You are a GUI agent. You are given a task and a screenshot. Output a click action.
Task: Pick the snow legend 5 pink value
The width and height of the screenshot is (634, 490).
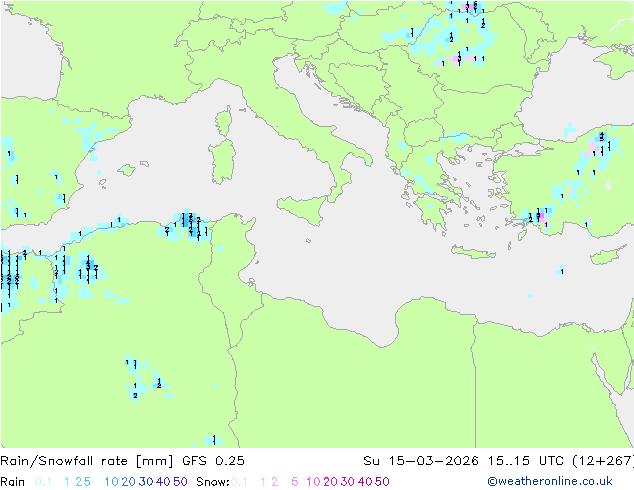[x=295, y=482]
